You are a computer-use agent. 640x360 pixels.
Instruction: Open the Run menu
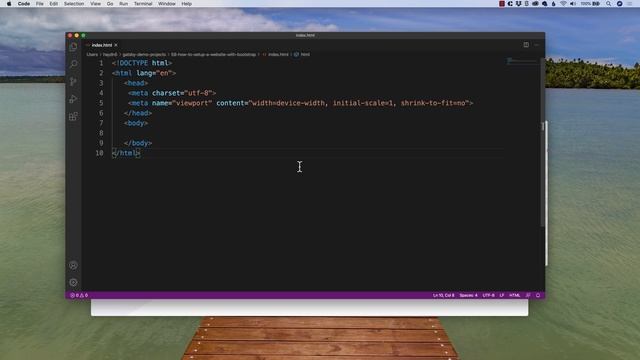pos(123,4)
